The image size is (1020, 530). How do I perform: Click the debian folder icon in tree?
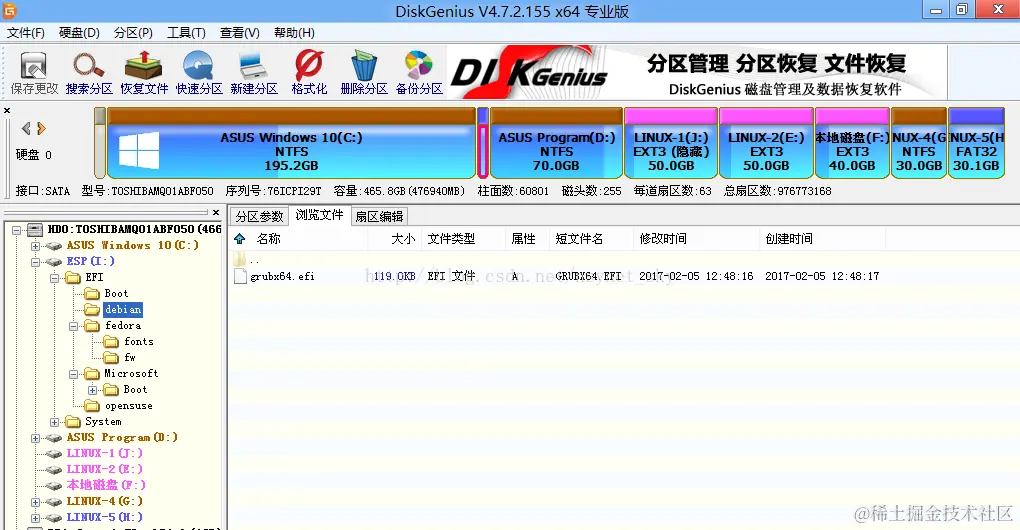(x=92, y=310)
